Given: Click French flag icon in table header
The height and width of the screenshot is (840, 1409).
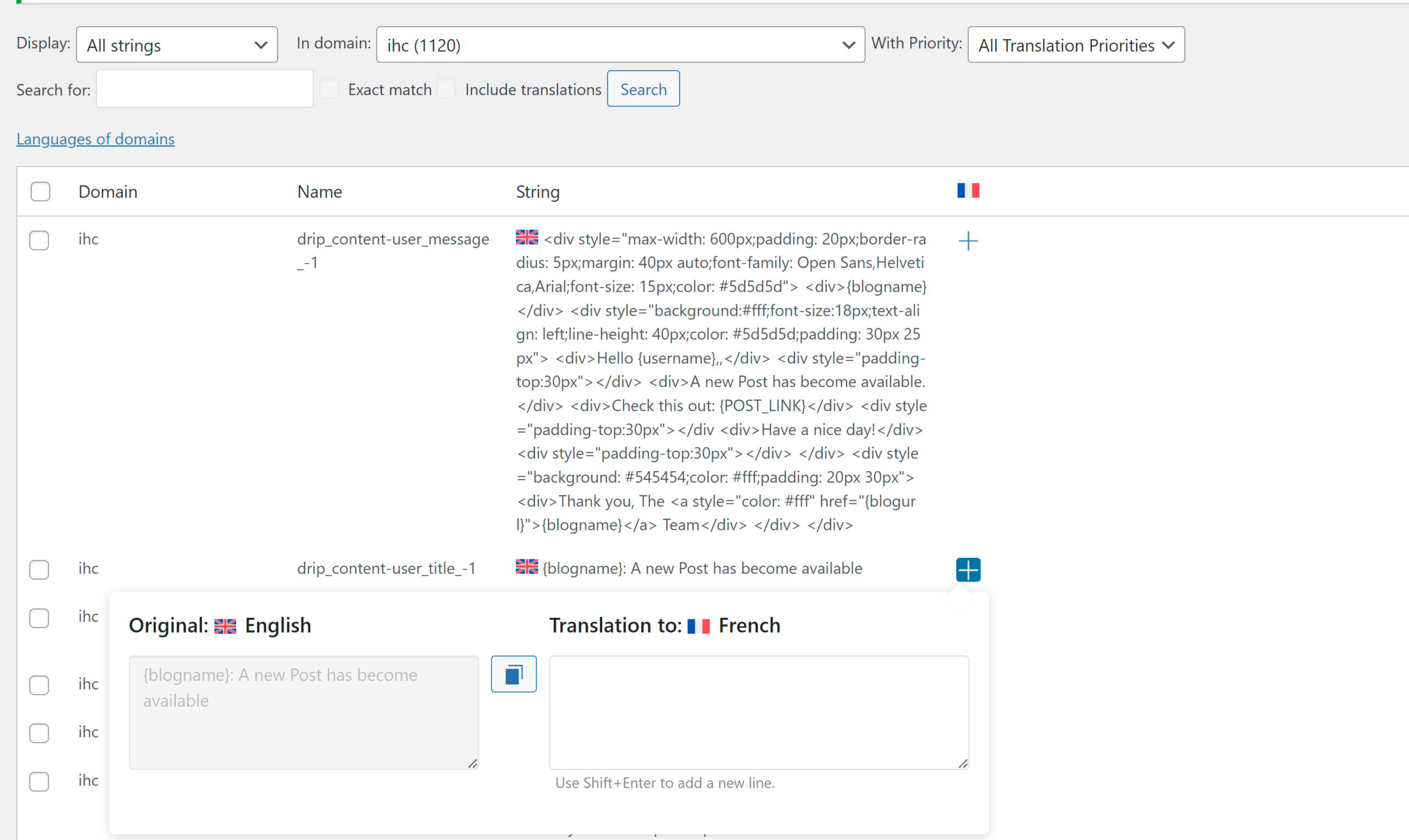Looking at the screenshot, I should click(968, 191).
